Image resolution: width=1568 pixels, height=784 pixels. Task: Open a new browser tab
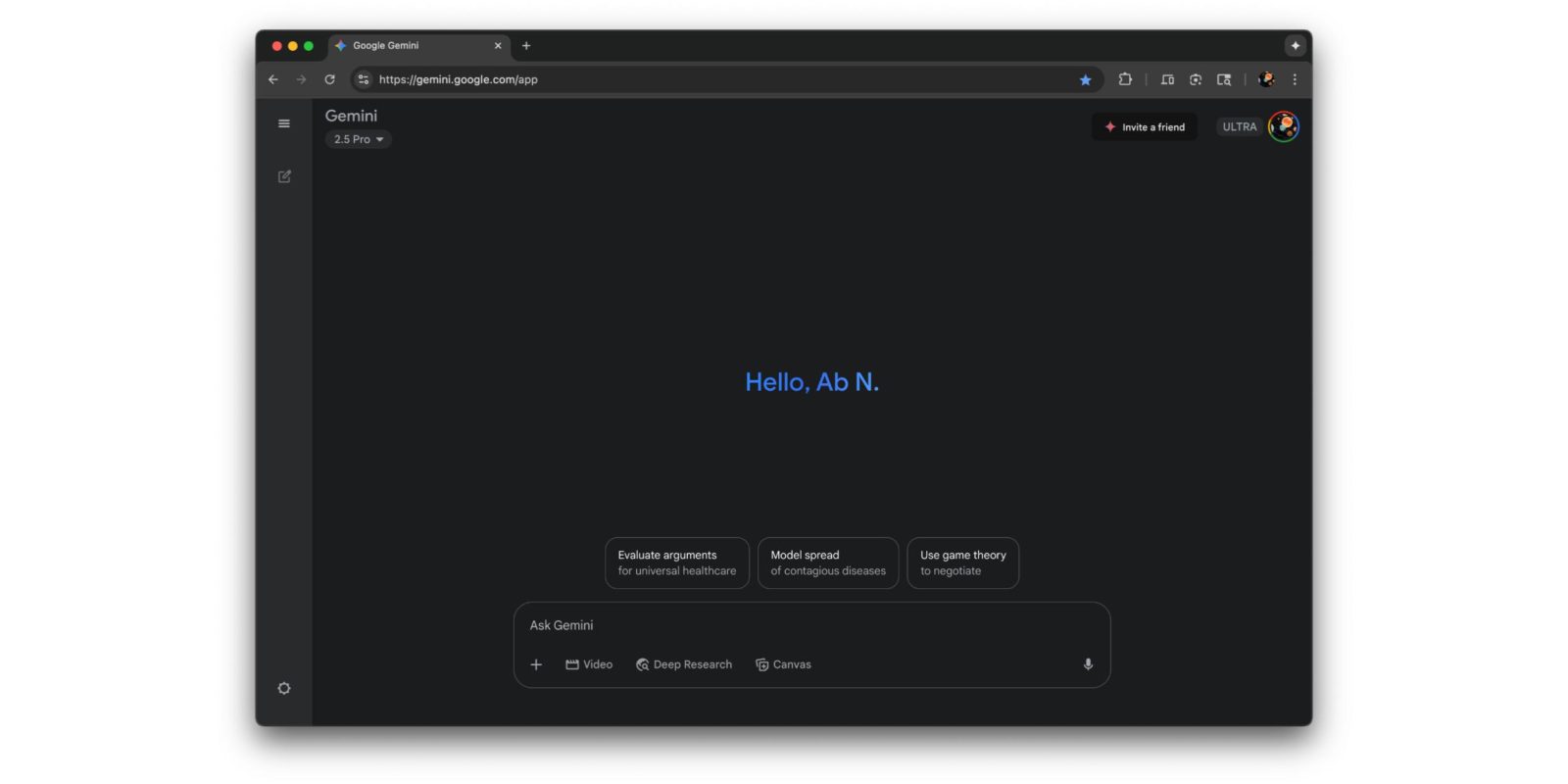tap(526, 46)
